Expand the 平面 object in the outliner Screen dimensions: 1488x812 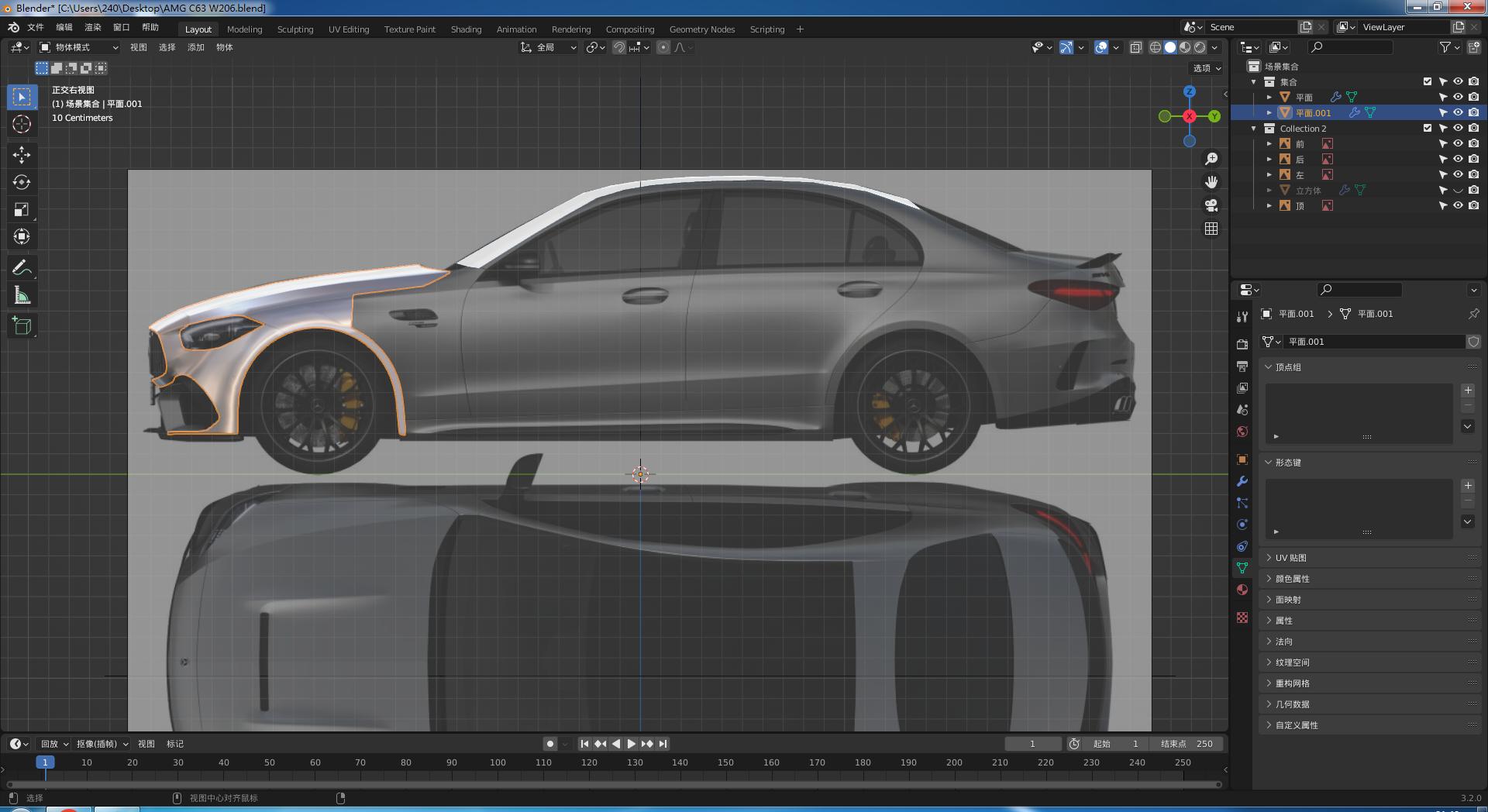(1269, 97)
